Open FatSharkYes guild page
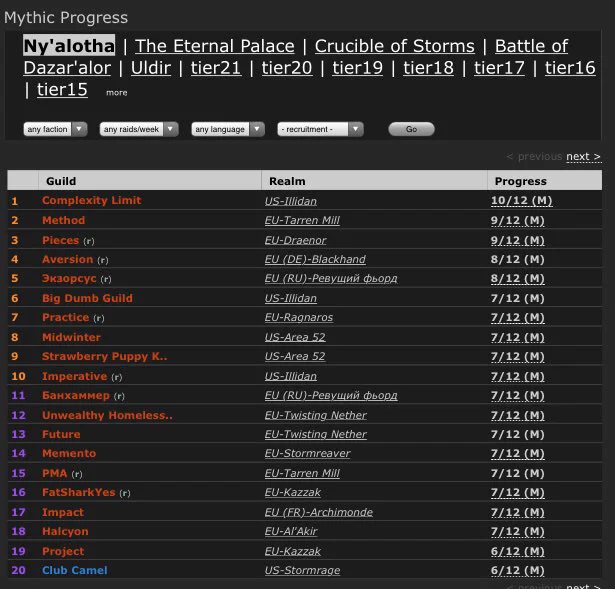615x589 pixels. [x=78, y=492]
